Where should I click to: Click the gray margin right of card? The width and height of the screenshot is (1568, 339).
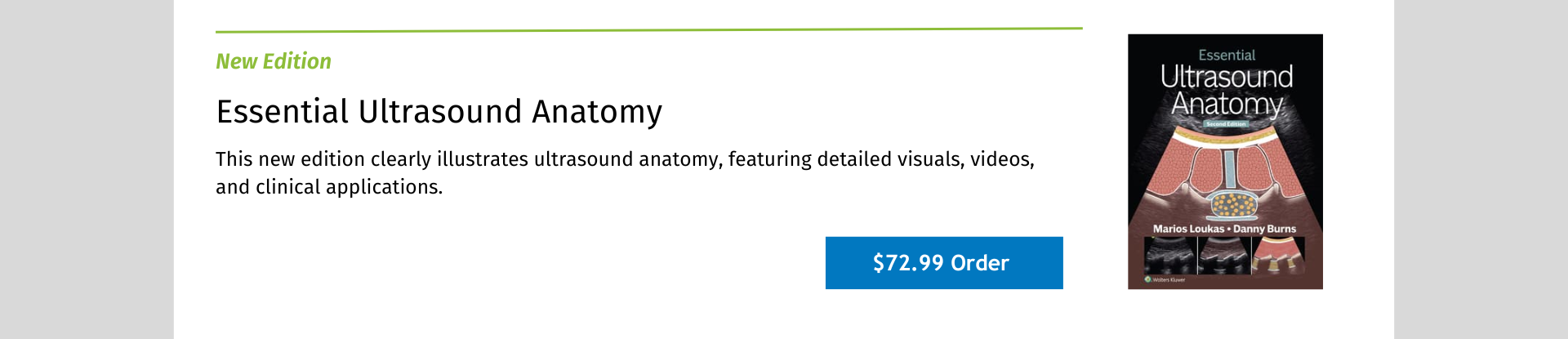coord(1481,169)
